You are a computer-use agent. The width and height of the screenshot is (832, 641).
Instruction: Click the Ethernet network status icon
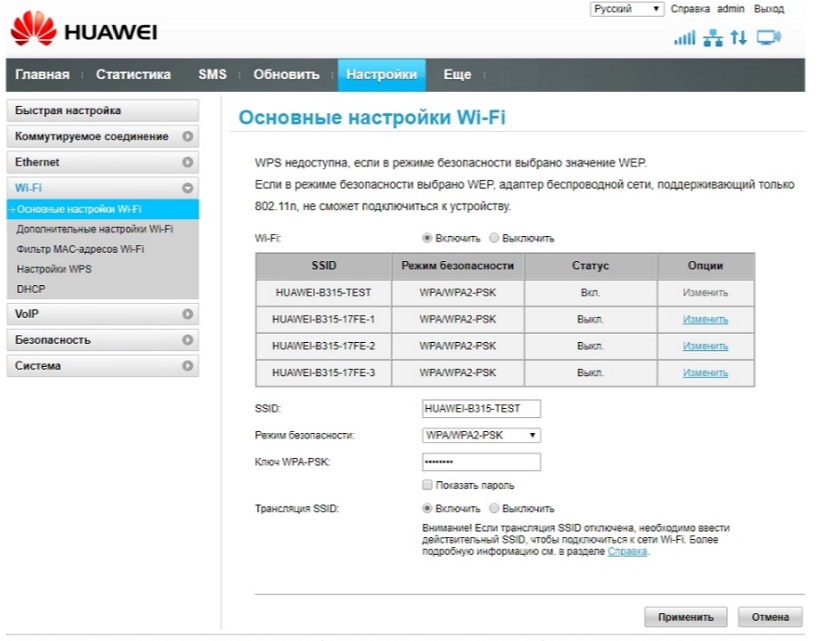[x=713, y=38]
